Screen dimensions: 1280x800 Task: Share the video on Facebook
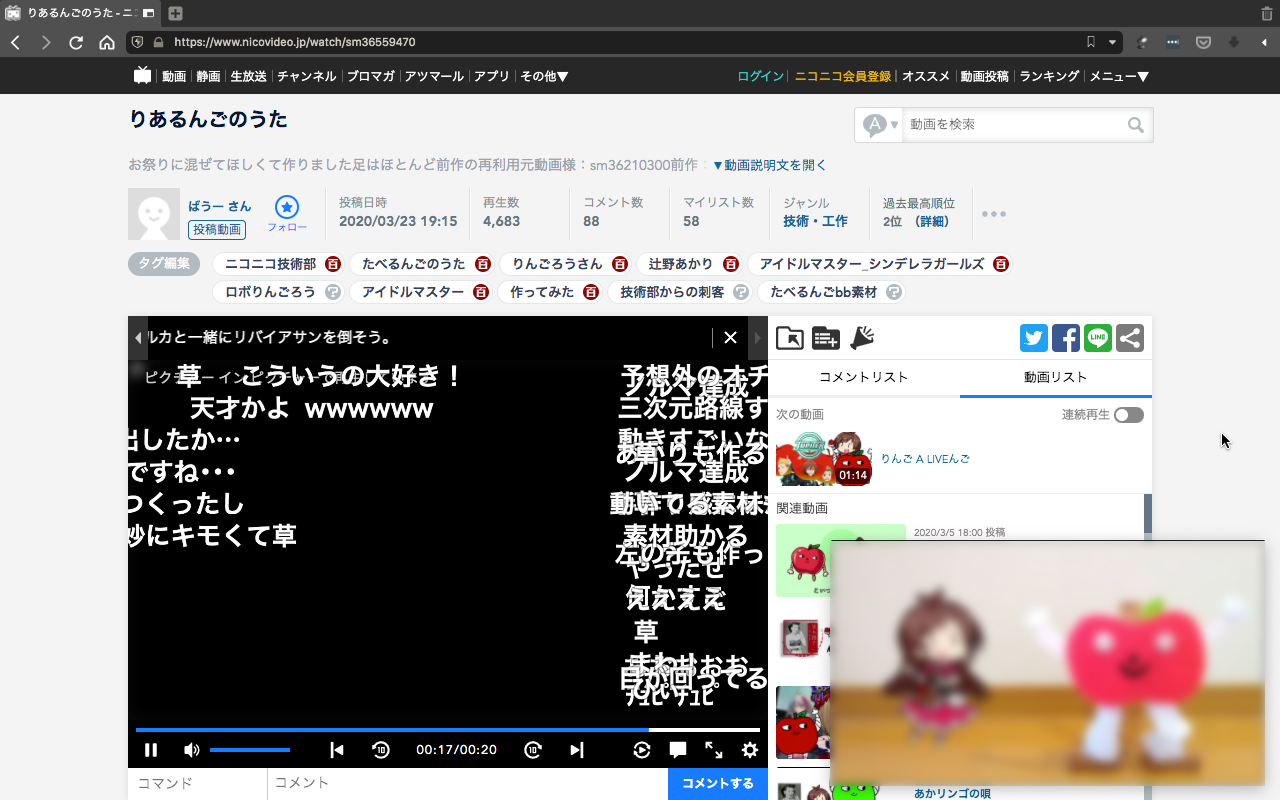[1066, 338]
